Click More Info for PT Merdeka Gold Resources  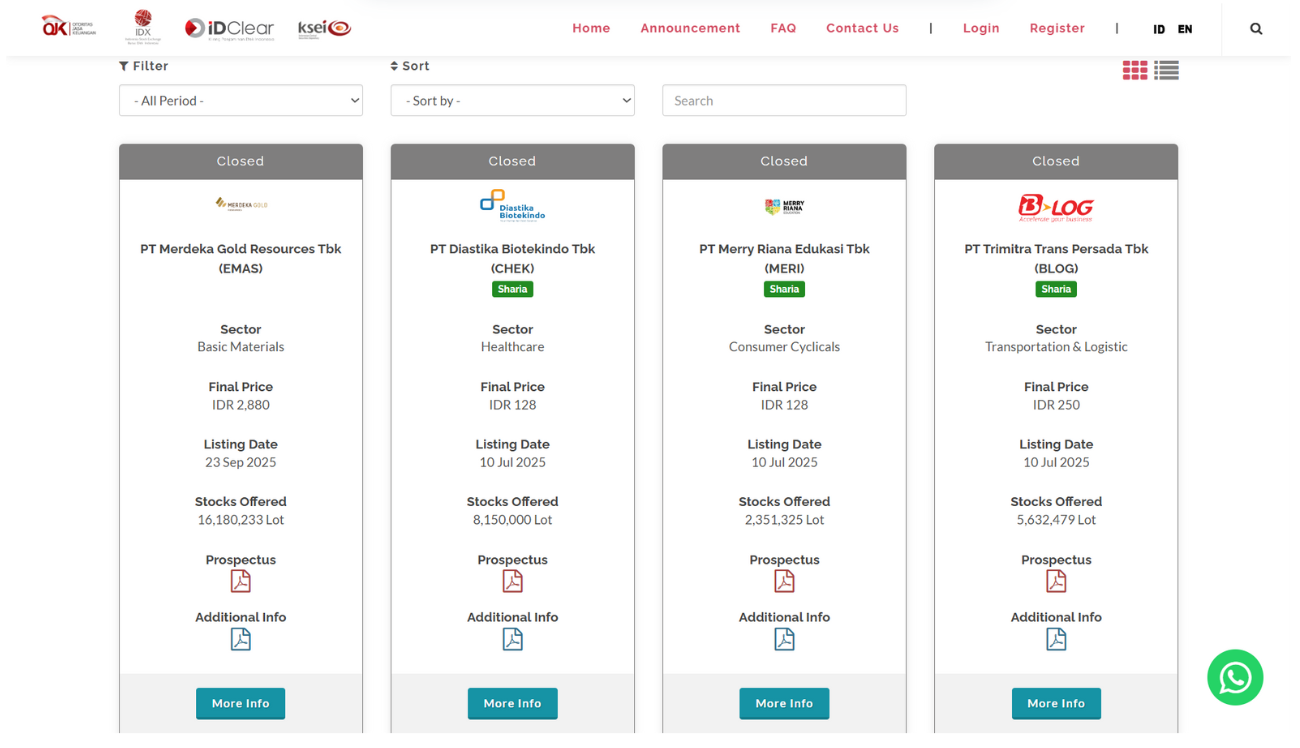240,703
